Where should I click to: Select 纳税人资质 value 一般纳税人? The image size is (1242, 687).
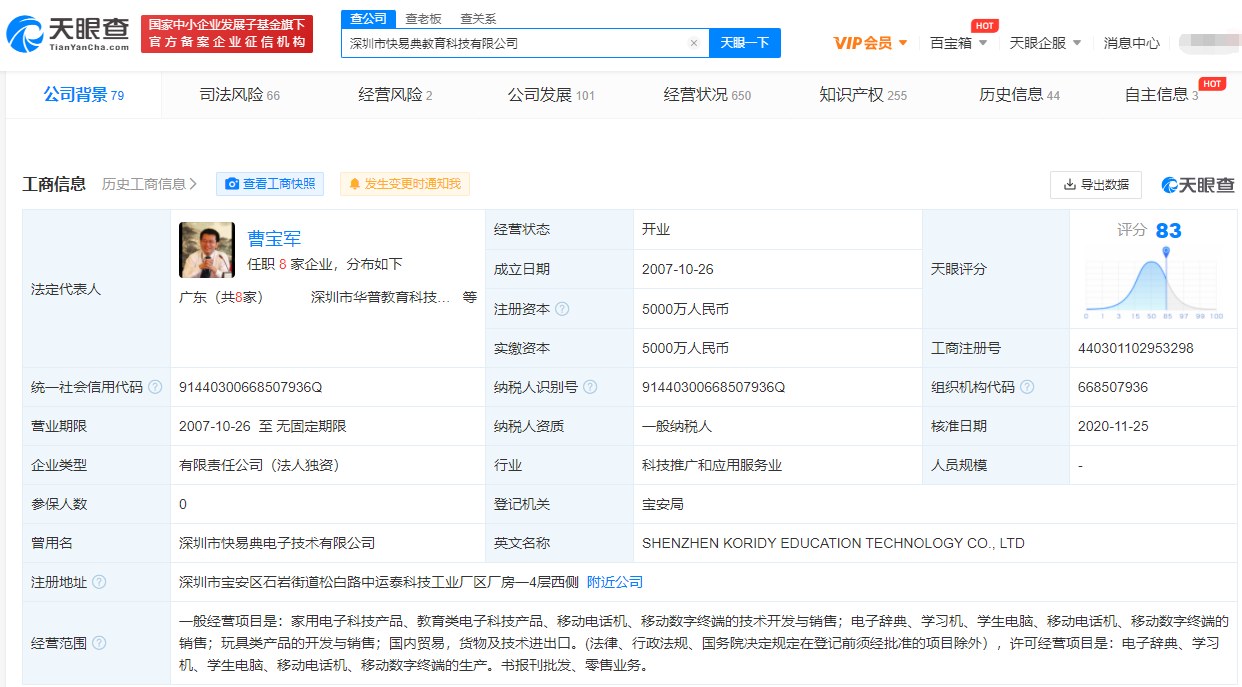(x=677, y=426)
